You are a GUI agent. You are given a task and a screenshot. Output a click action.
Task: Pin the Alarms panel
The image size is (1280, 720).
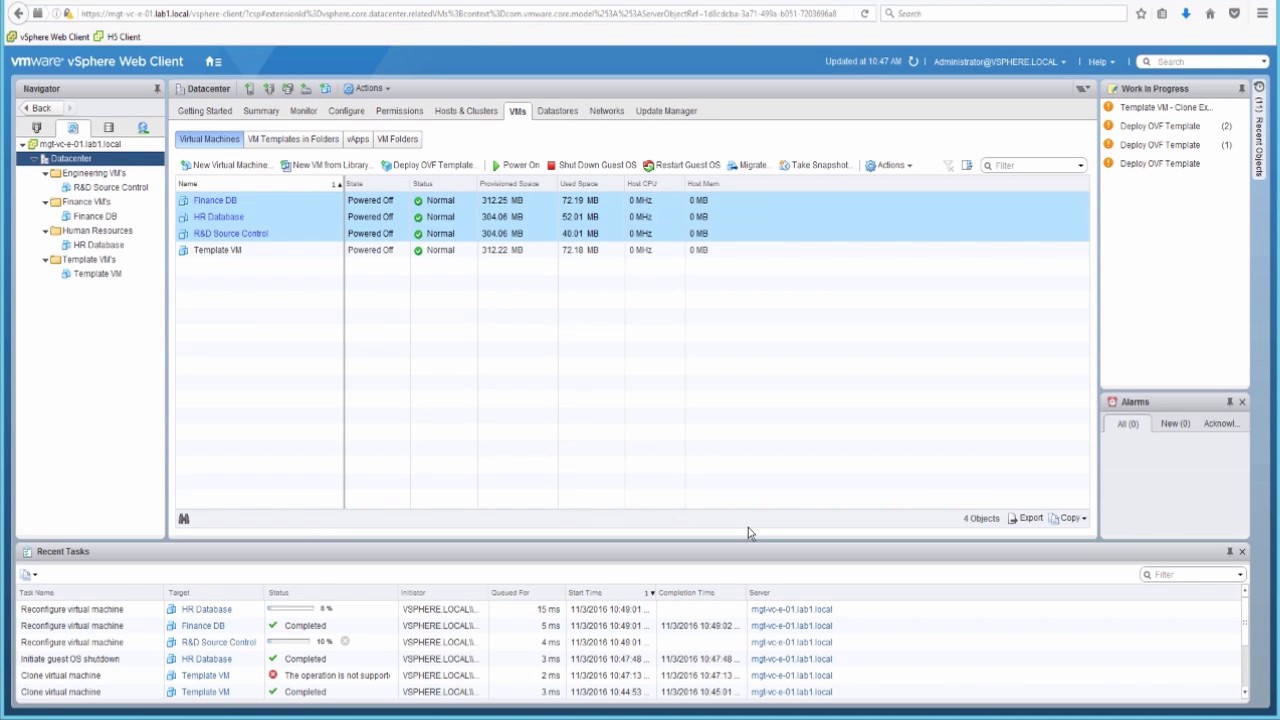pyautogui.click(x=1229, y=402)
